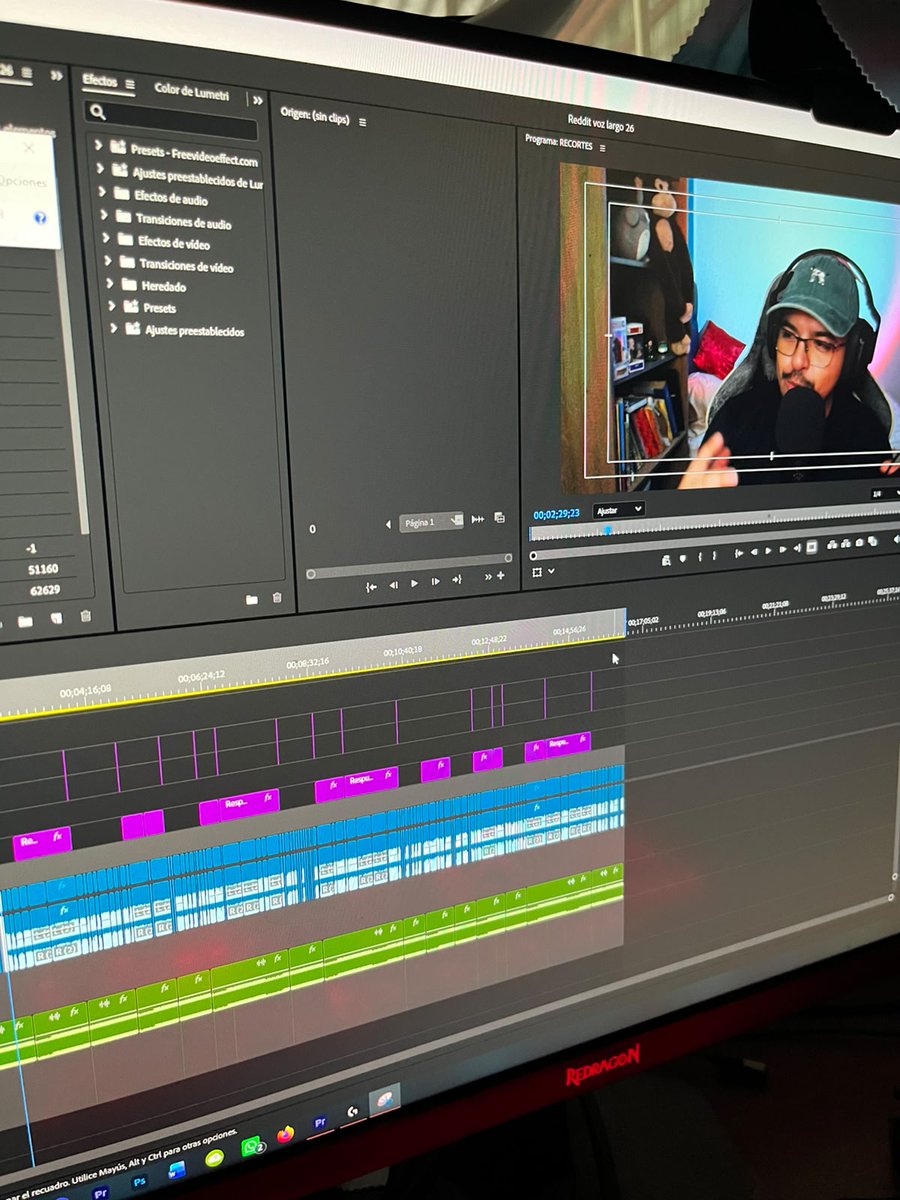Create new custom bin in Efectos panel
This screenshot has width=900, height=1200.
252,599
